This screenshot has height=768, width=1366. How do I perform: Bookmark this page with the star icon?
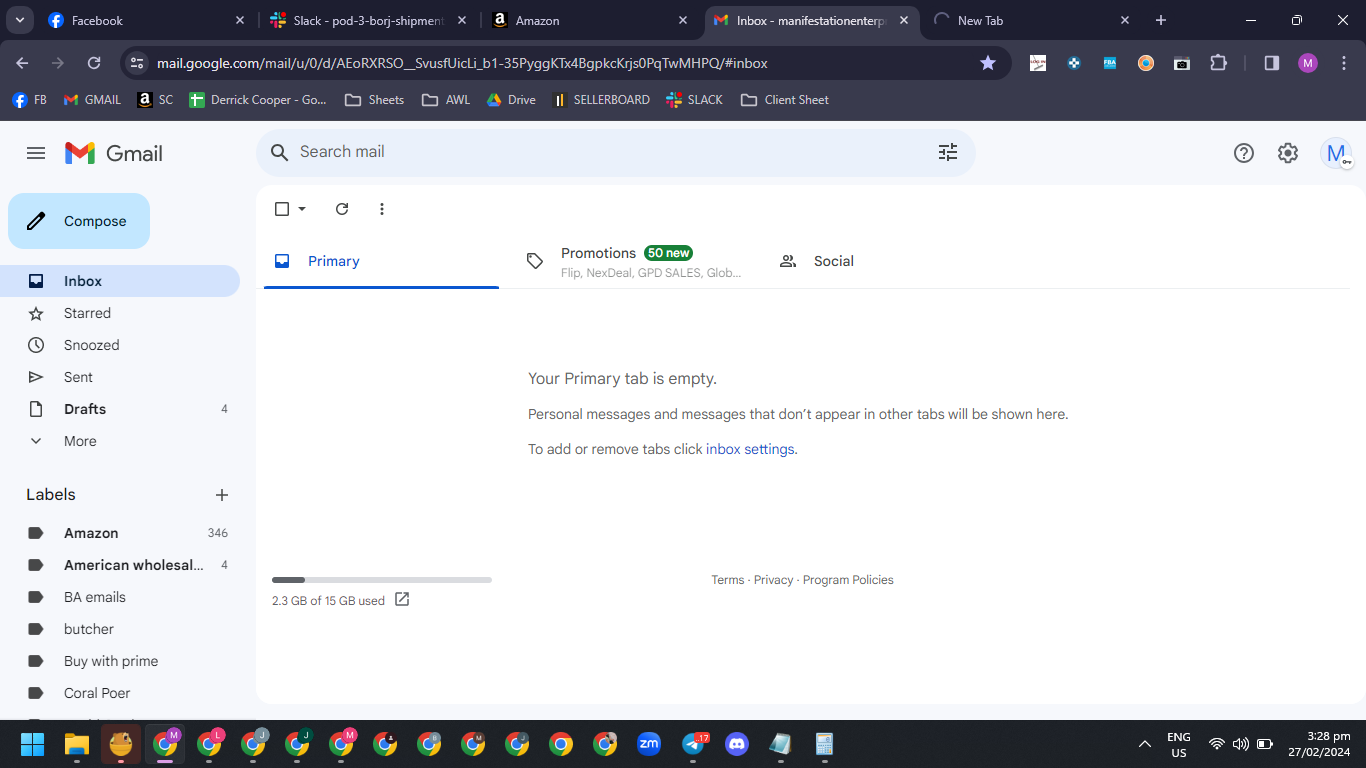point(988,63)
